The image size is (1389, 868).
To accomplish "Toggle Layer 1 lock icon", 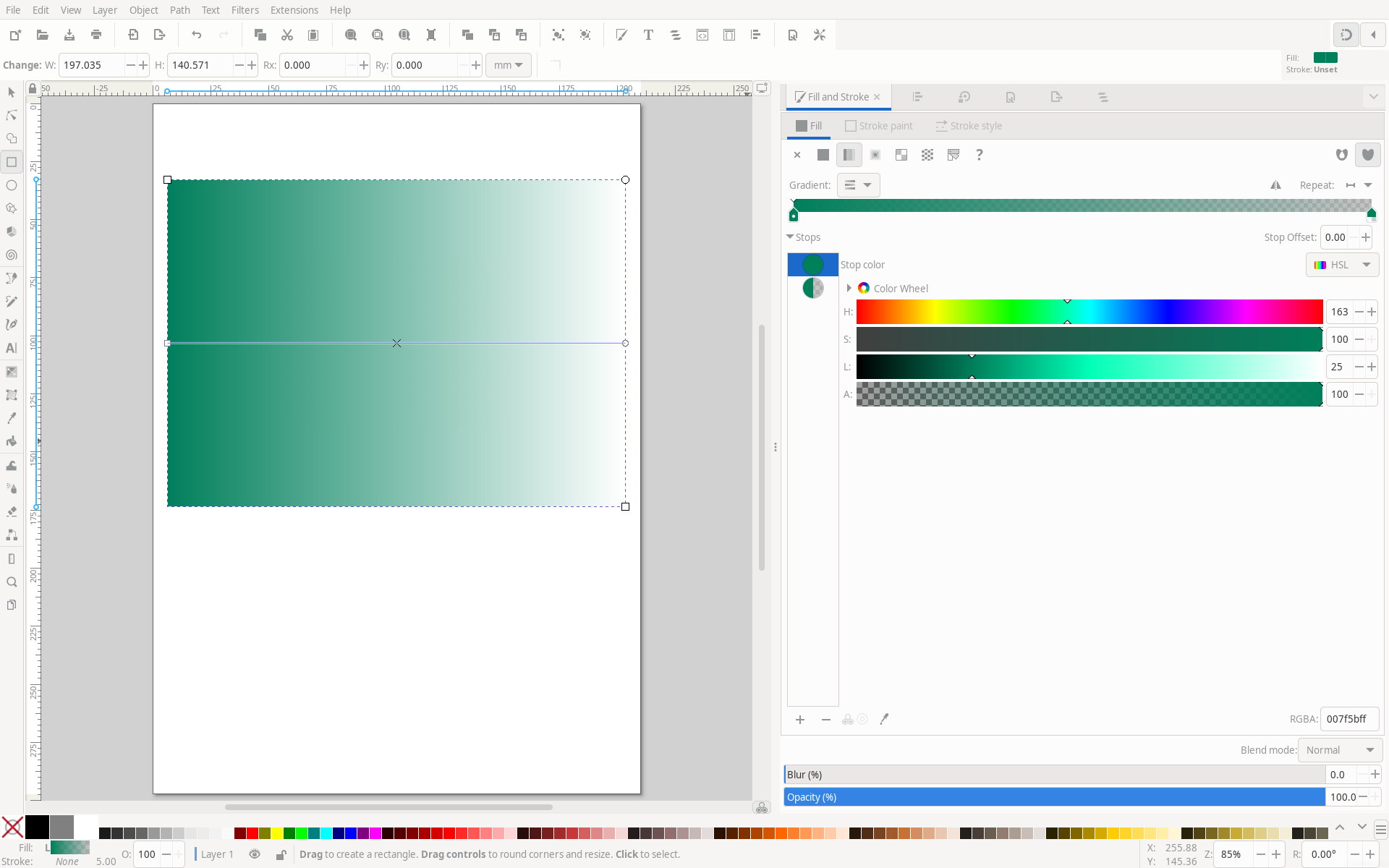I will click(281, 854).
